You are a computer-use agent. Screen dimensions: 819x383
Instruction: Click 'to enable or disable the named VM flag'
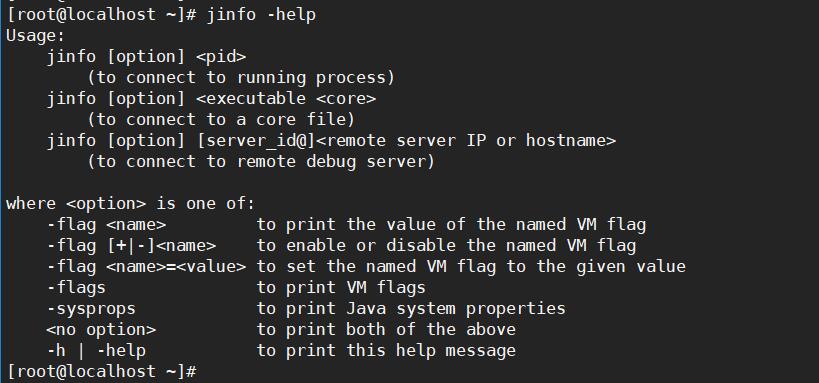click(446, 246)
